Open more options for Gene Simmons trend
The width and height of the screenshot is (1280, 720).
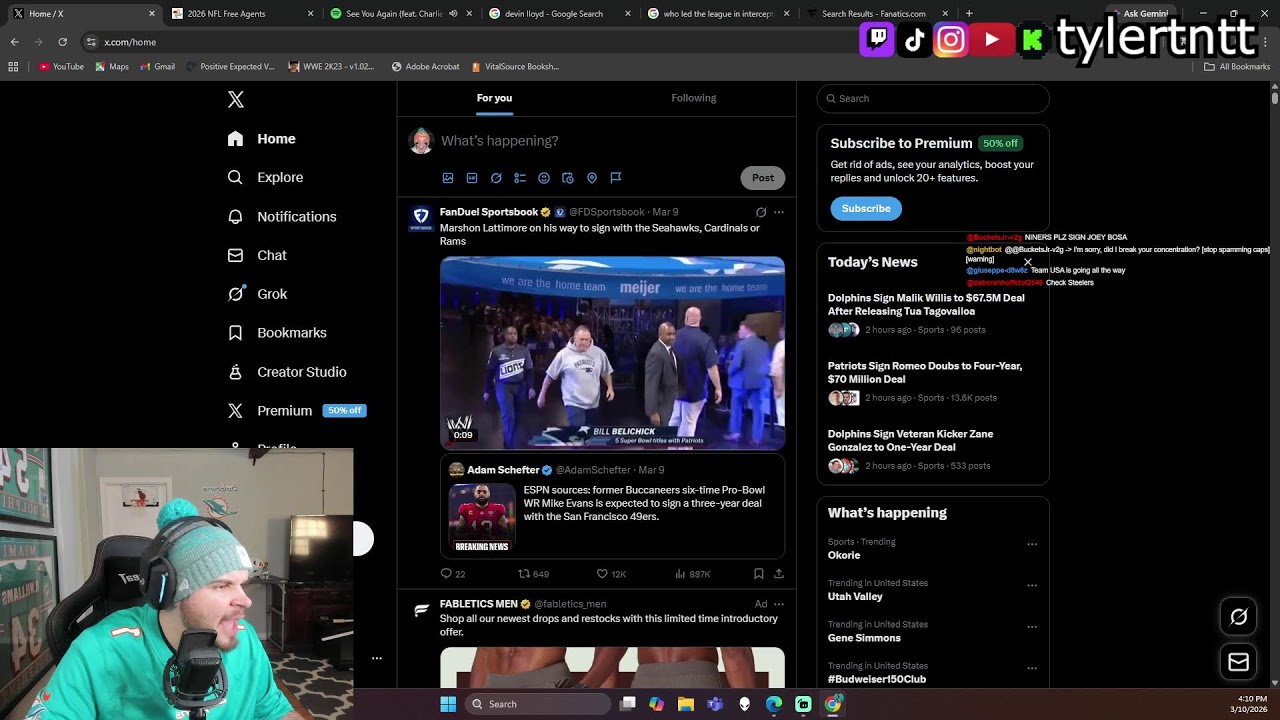[x=1032, y=627]
